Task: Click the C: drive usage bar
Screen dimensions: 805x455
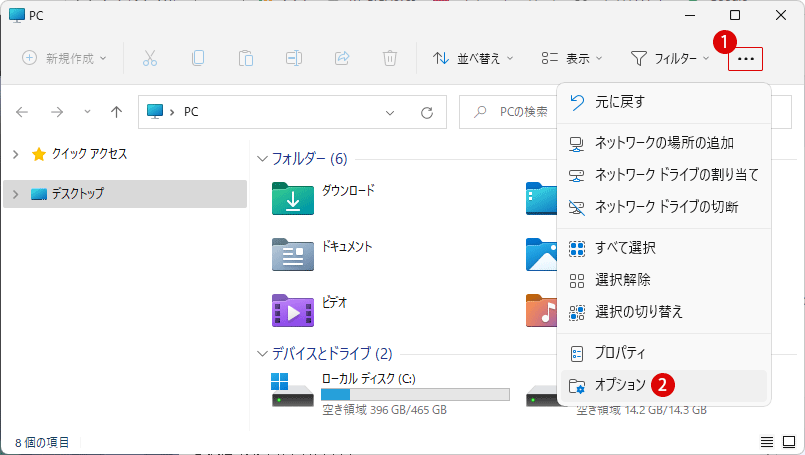Action: 415,394
